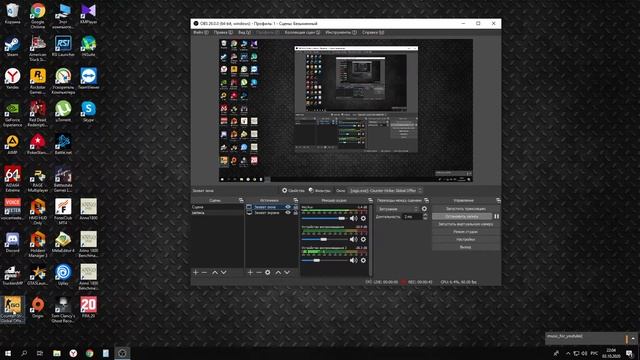Open the Инструменты menu
The height and width of the screenshot is (360, 640).
tap(341, 32)
